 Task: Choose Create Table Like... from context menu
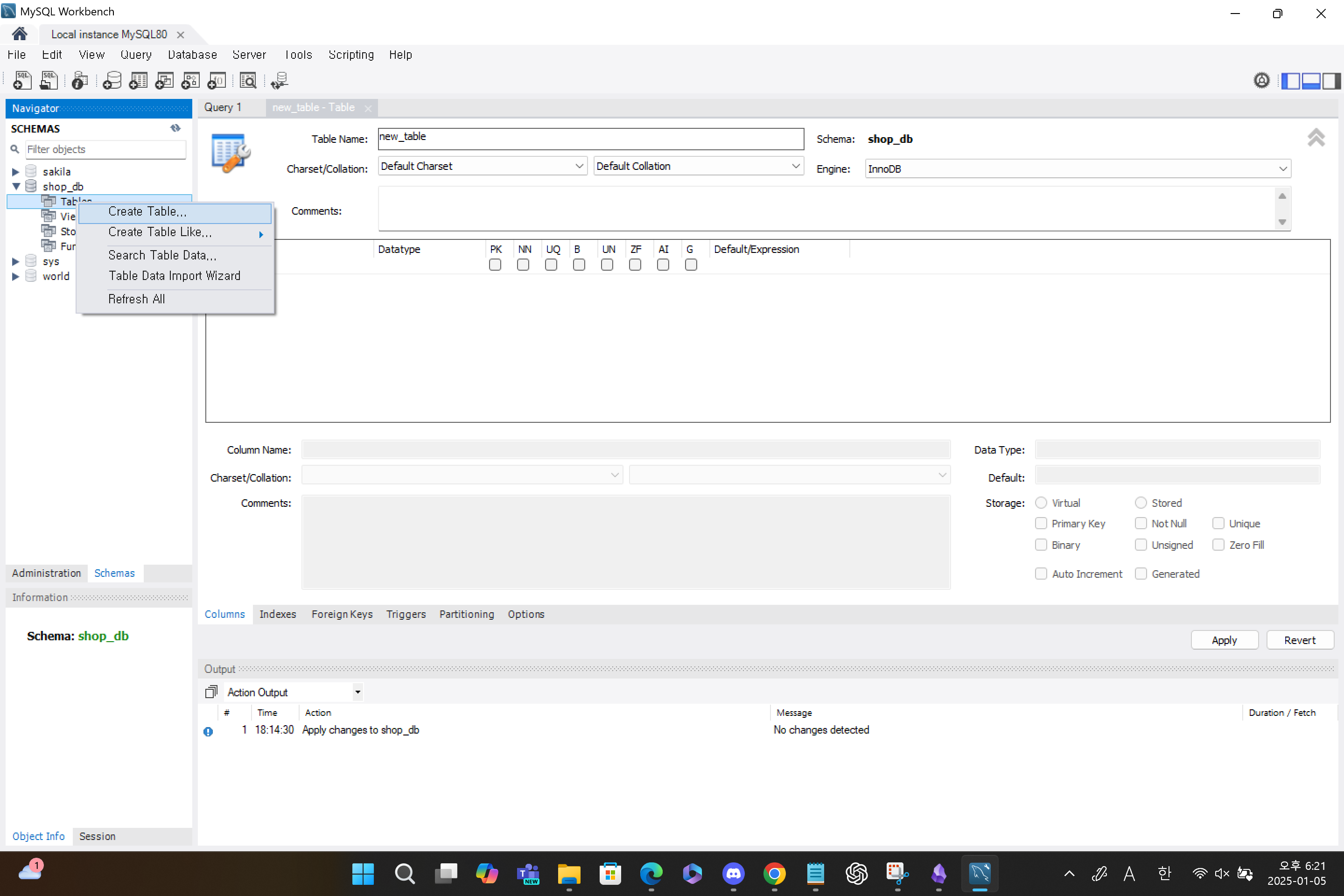175,232
